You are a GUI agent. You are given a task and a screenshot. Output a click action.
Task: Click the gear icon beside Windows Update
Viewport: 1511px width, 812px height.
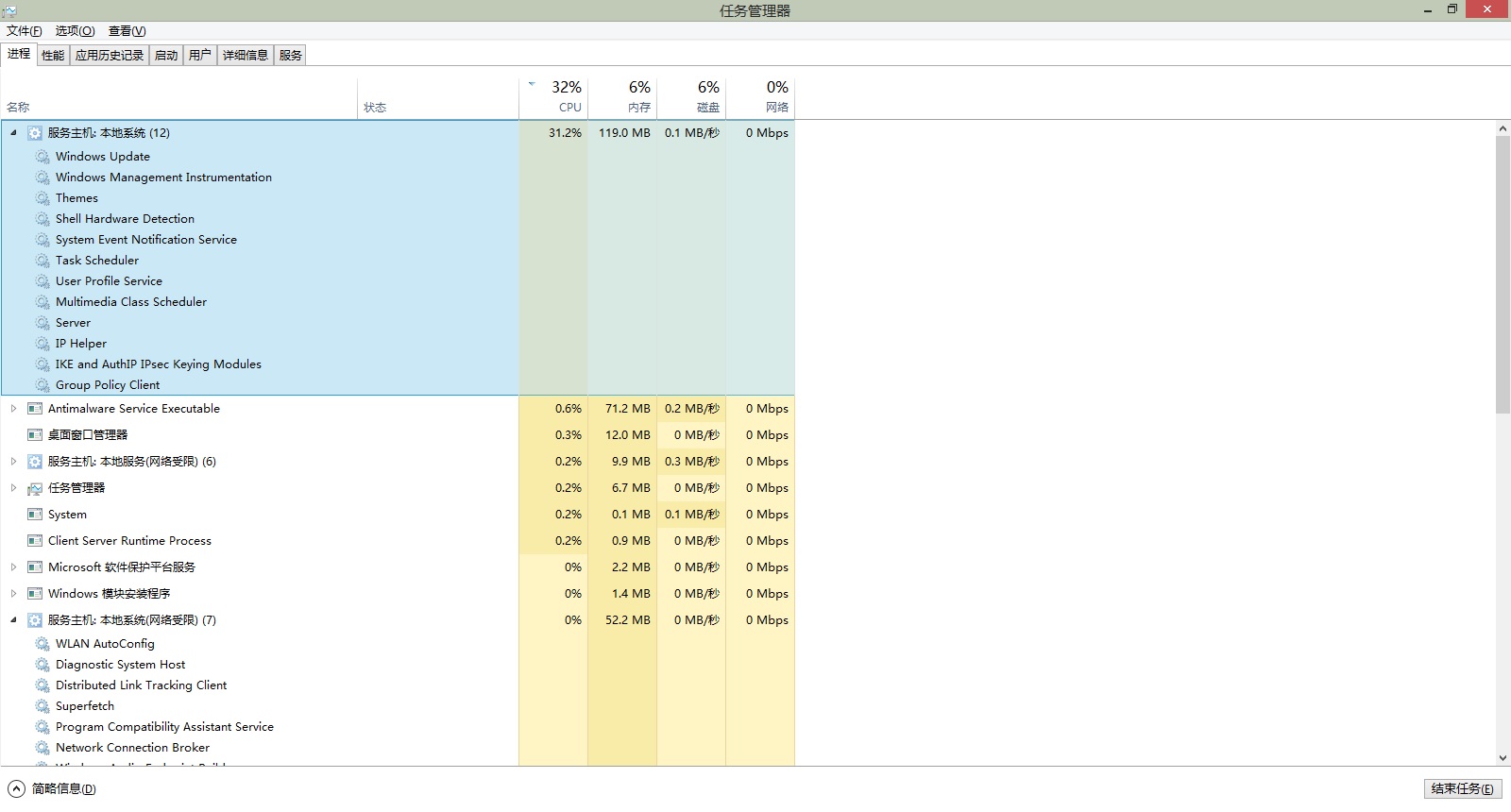[x=42, y=157]
